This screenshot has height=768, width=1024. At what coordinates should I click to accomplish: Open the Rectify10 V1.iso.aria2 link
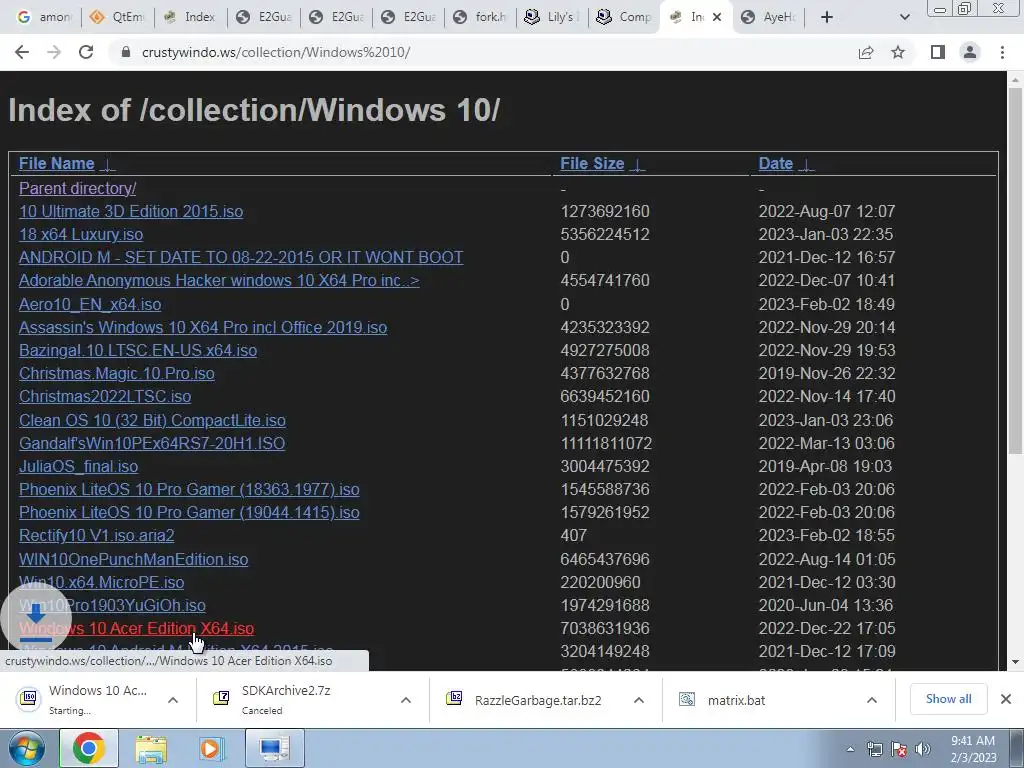pyautogui.click(x=97, y=536)
